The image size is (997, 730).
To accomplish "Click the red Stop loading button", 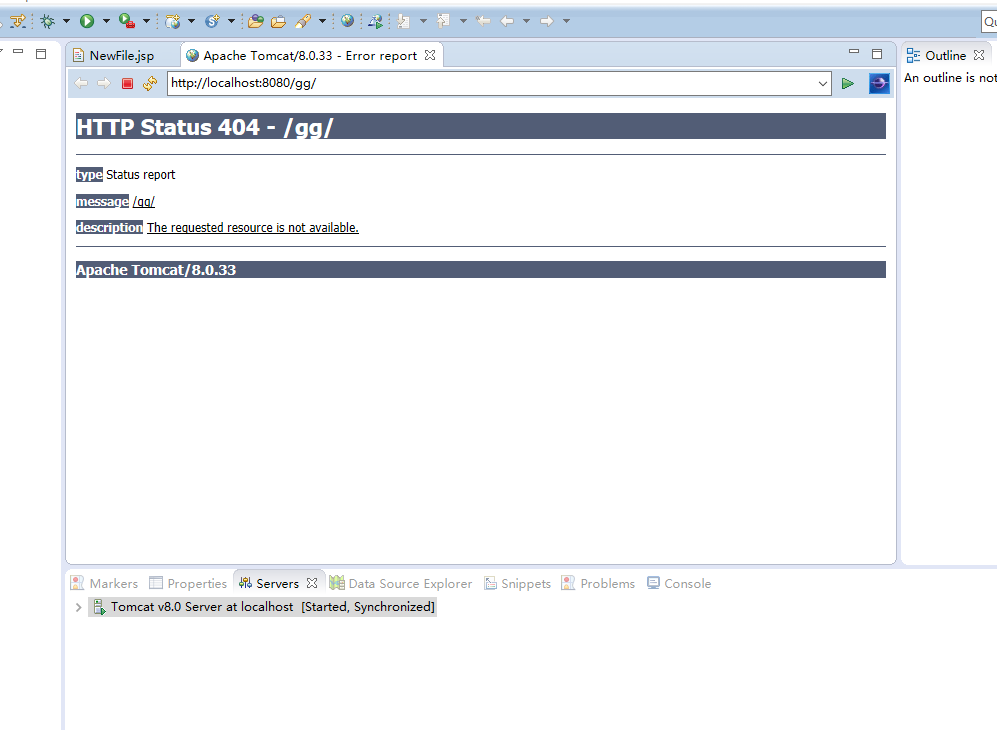I will (127, 83).
